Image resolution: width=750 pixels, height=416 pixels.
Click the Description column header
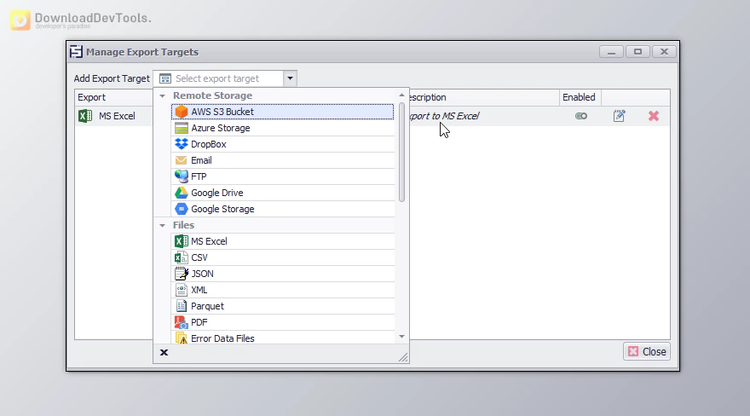(x=484, y=97)
